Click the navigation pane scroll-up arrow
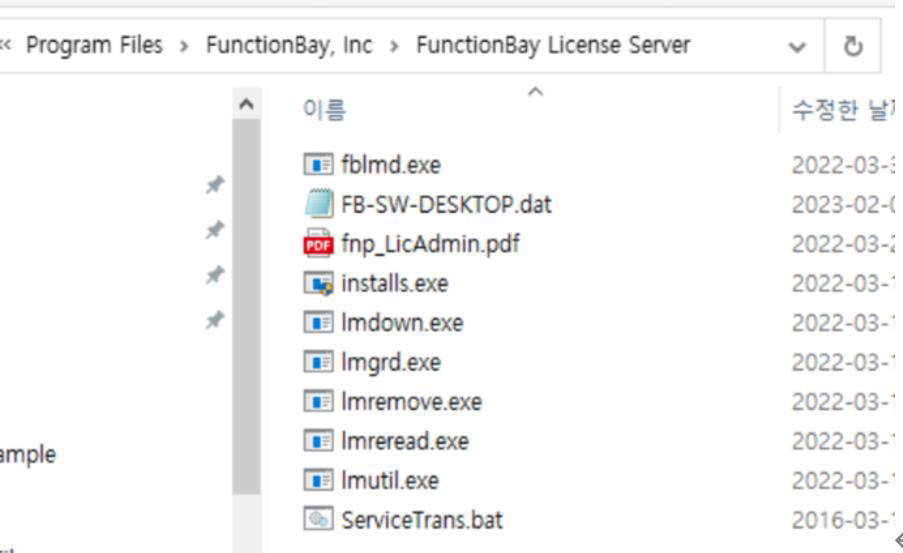The height and width of the screenshot is (553, 903). click(246, 104)
